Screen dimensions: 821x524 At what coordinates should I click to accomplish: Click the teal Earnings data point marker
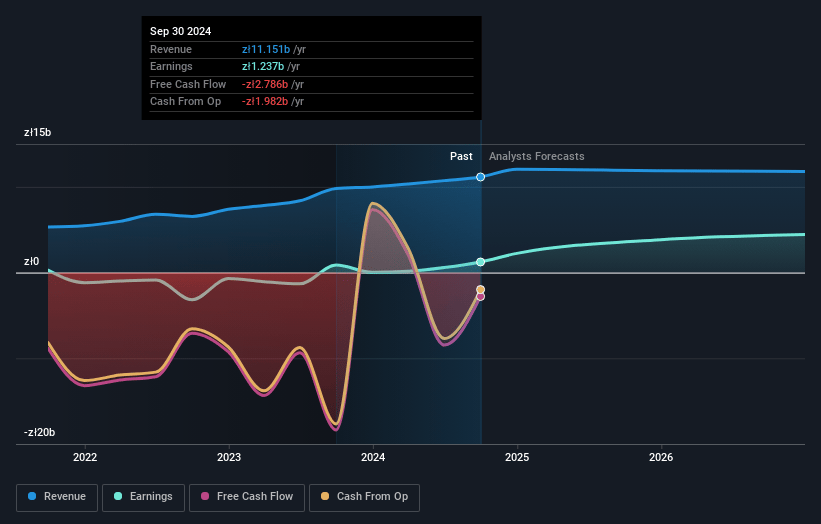click(x=480, y=262)
